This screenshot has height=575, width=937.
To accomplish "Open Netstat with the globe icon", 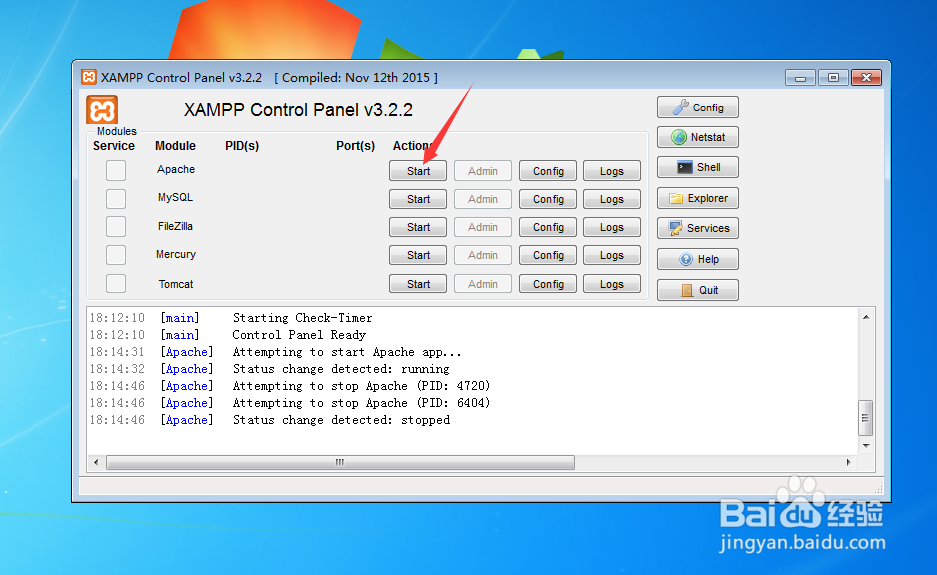I will 697,137.
